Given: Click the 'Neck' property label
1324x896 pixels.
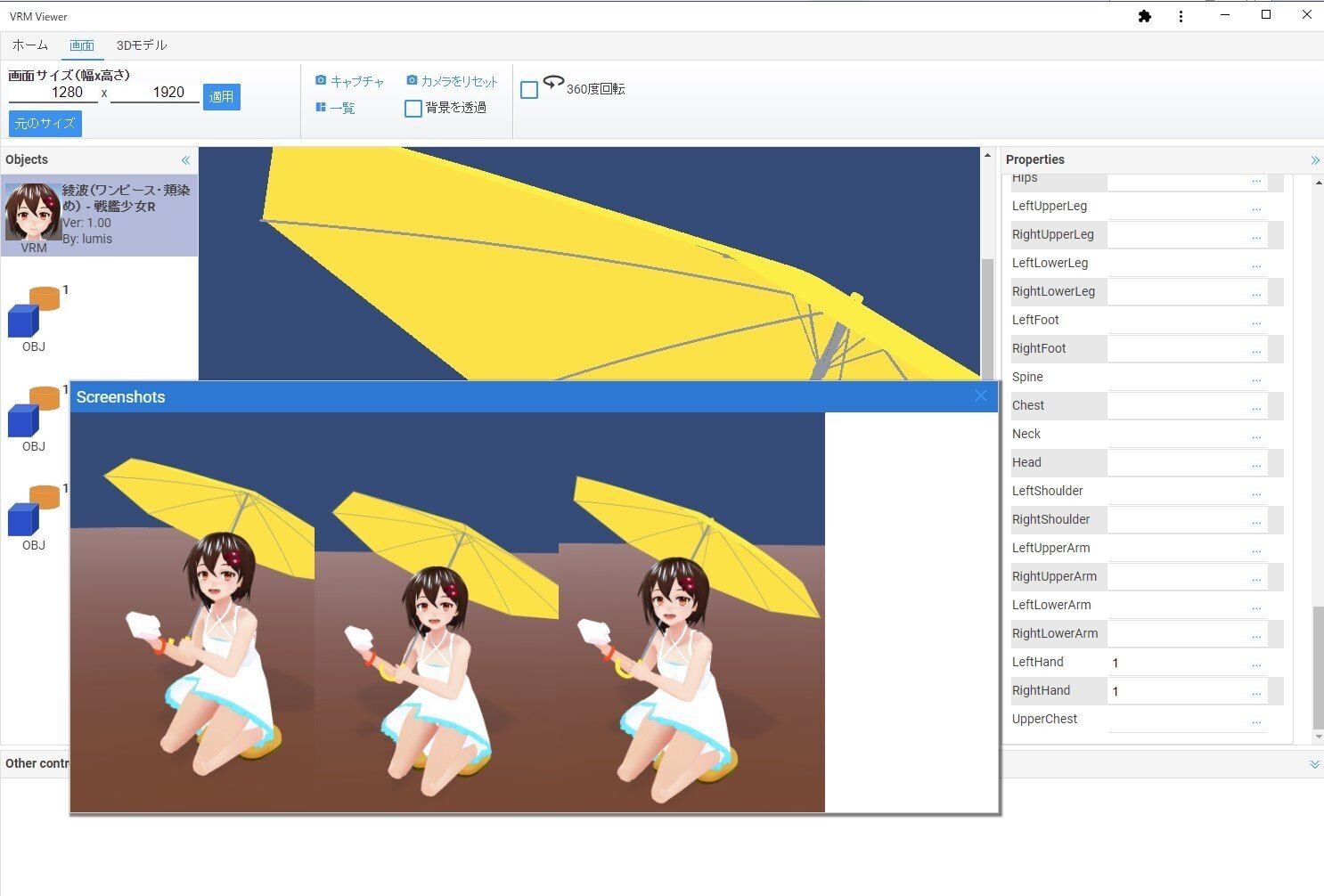Looking at the screenshot, I should point(1026,434).
